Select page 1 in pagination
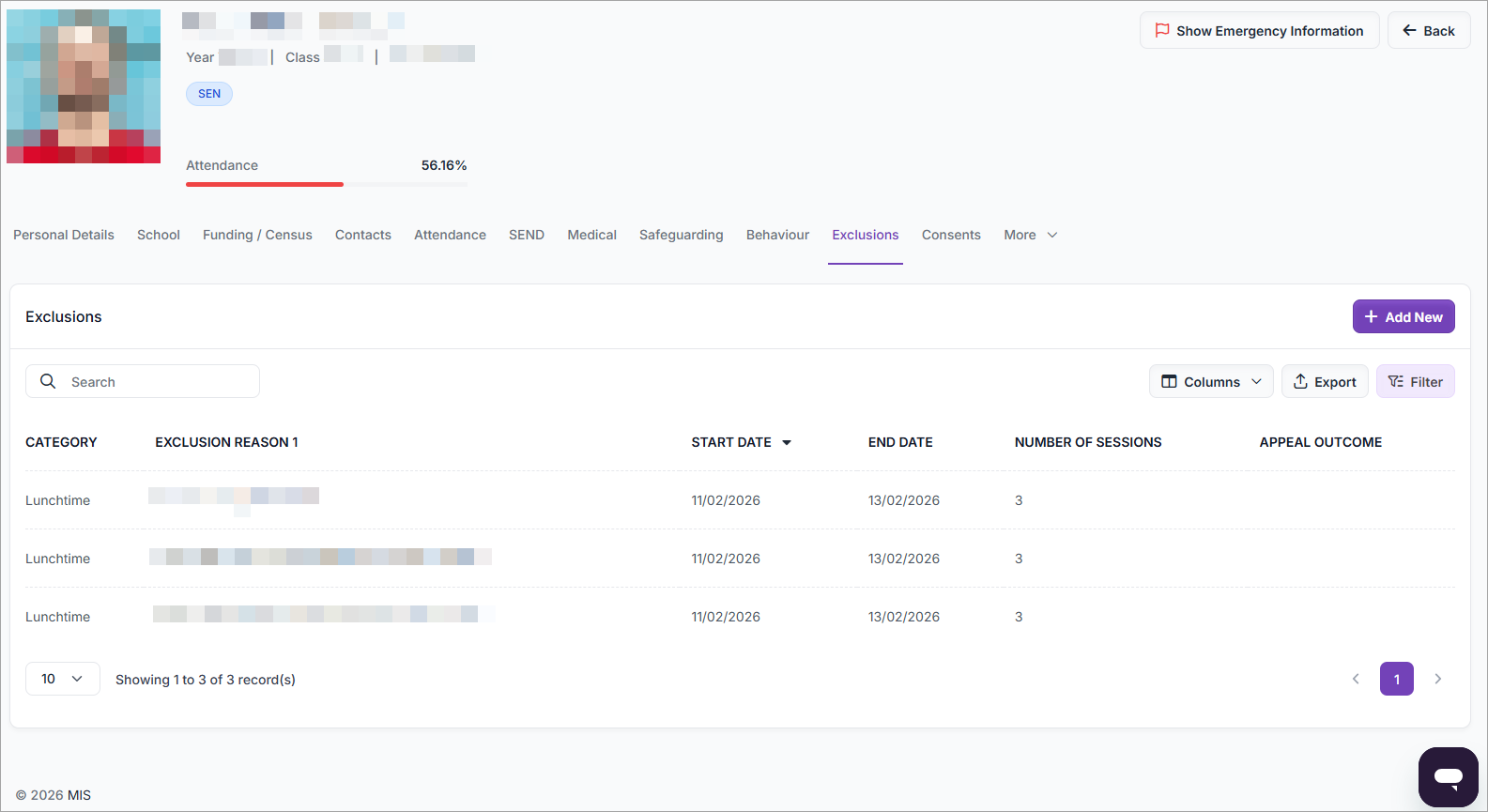 coord(1396,679)
